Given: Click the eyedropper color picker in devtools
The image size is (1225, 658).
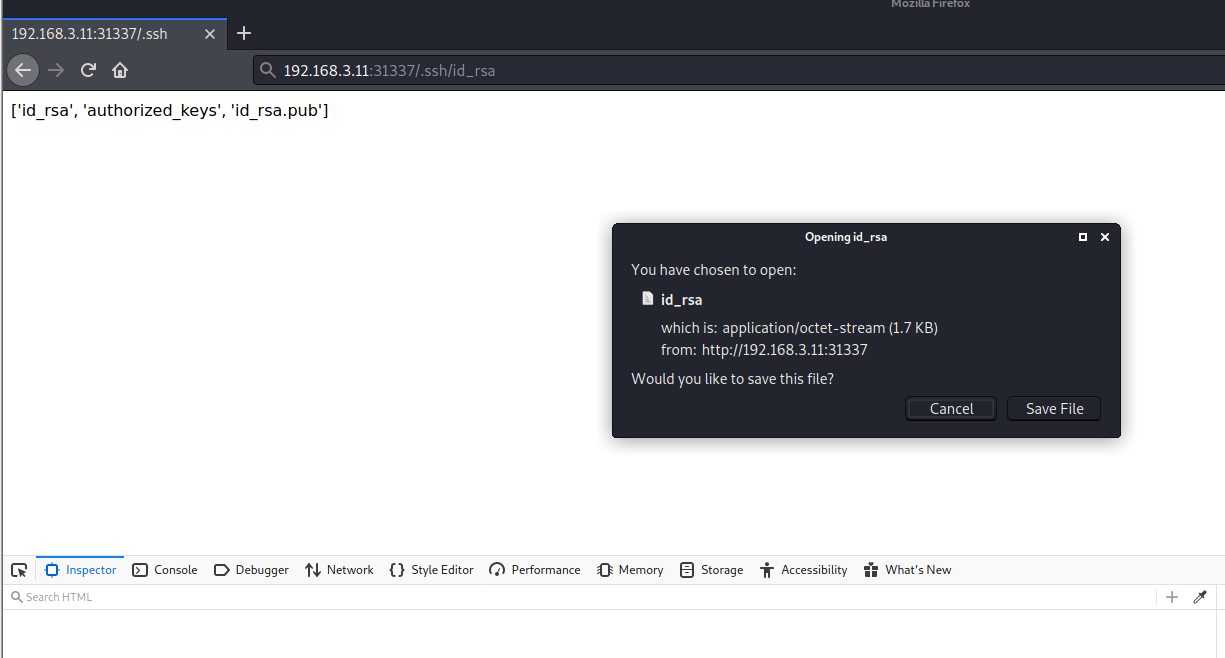Looking at the screenshot, I should [1200, 596].
